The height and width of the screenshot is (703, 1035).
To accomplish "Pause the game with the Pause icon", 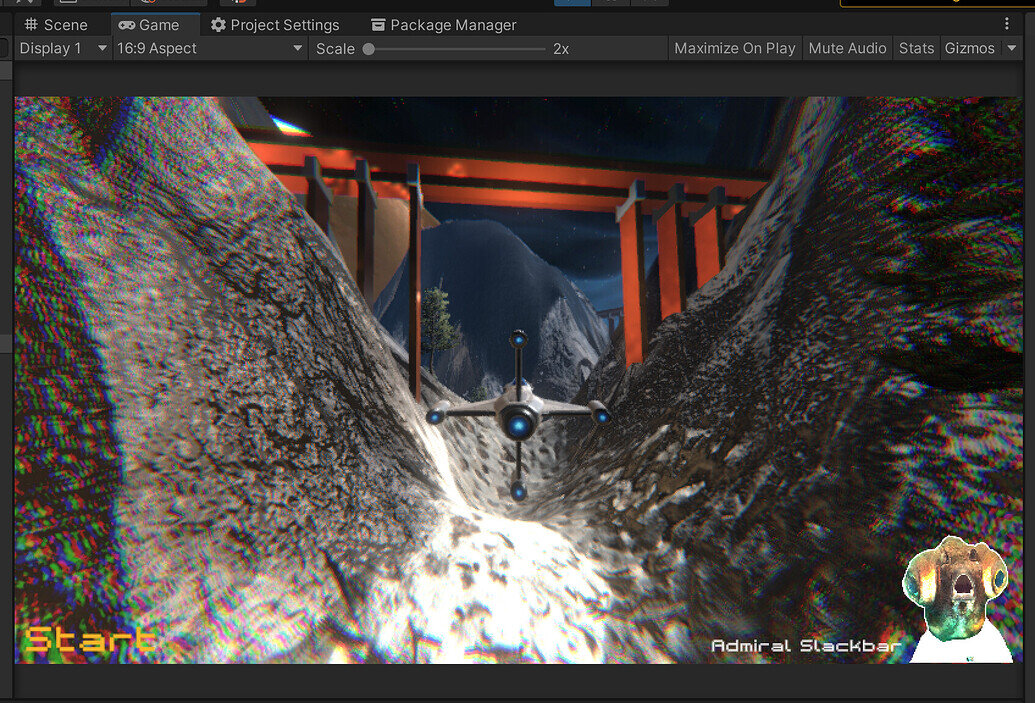I will tap(611, 3).
